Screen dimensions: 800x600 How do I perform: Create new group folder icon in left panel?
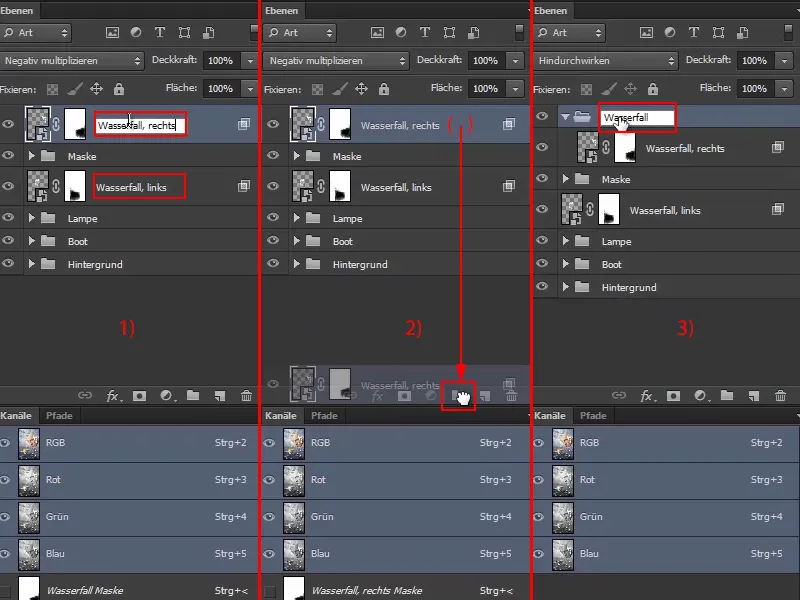tap(193, 395)
